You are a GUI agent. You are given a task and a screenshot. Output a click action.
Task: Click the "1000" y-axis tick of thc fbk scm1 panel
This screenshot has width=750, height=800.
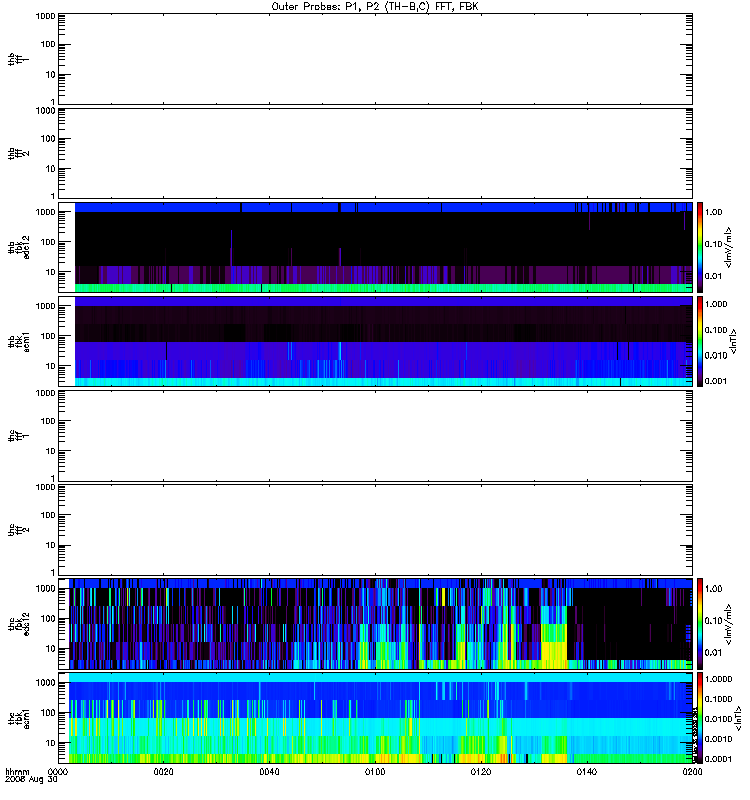(45, 683)
